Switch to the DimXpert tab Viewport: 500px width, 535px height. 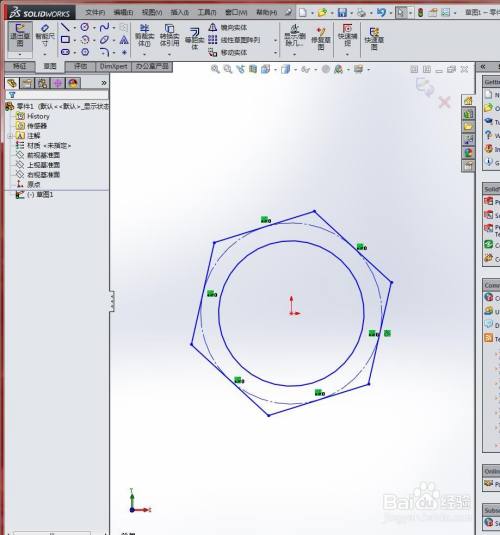(x=114, y=66)
